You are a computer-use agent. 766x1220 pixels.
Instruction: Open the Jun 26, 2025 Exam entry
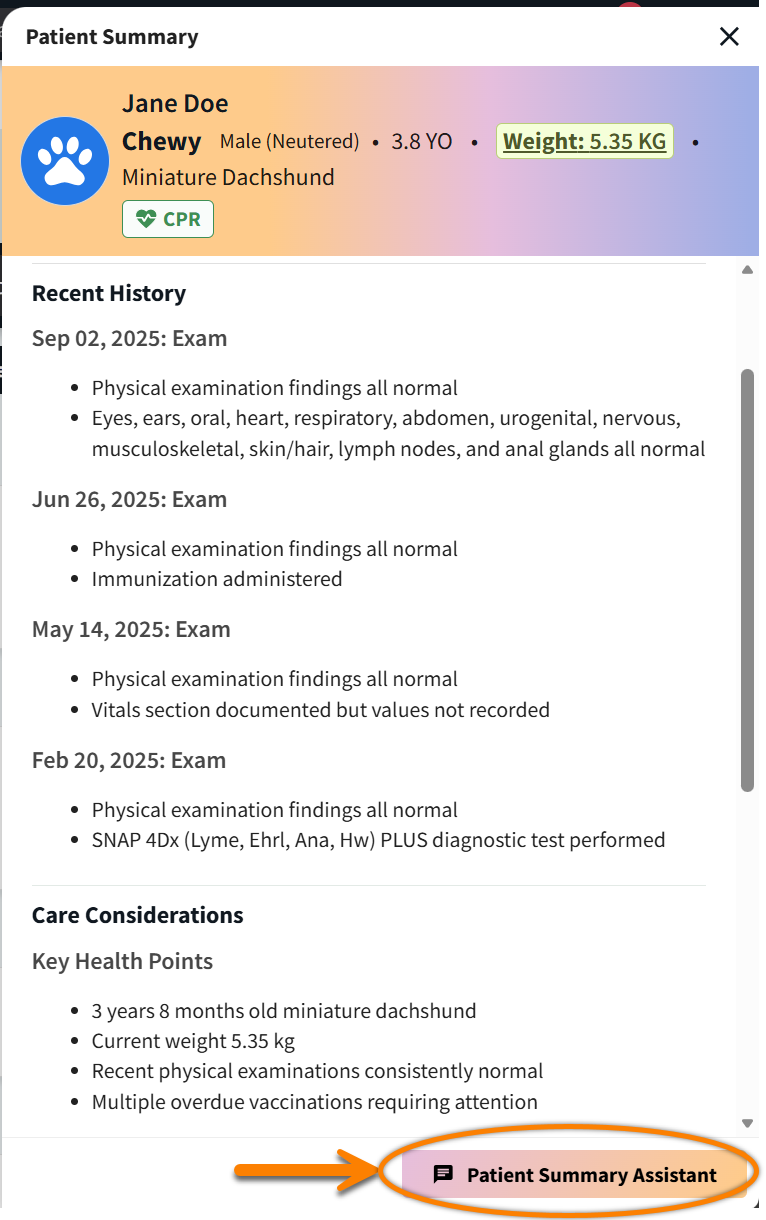click(x=129, y=498)
